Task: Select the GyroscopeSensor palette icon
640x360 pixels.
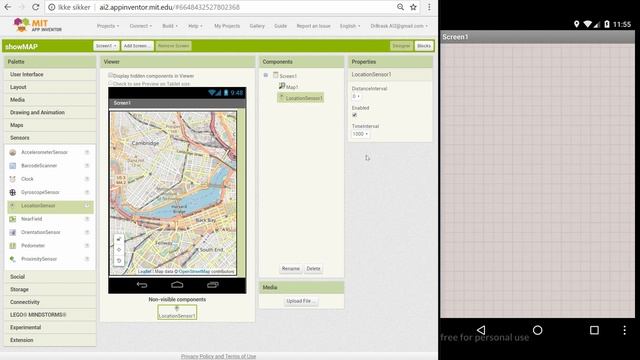Action: (x=13, y=192)
